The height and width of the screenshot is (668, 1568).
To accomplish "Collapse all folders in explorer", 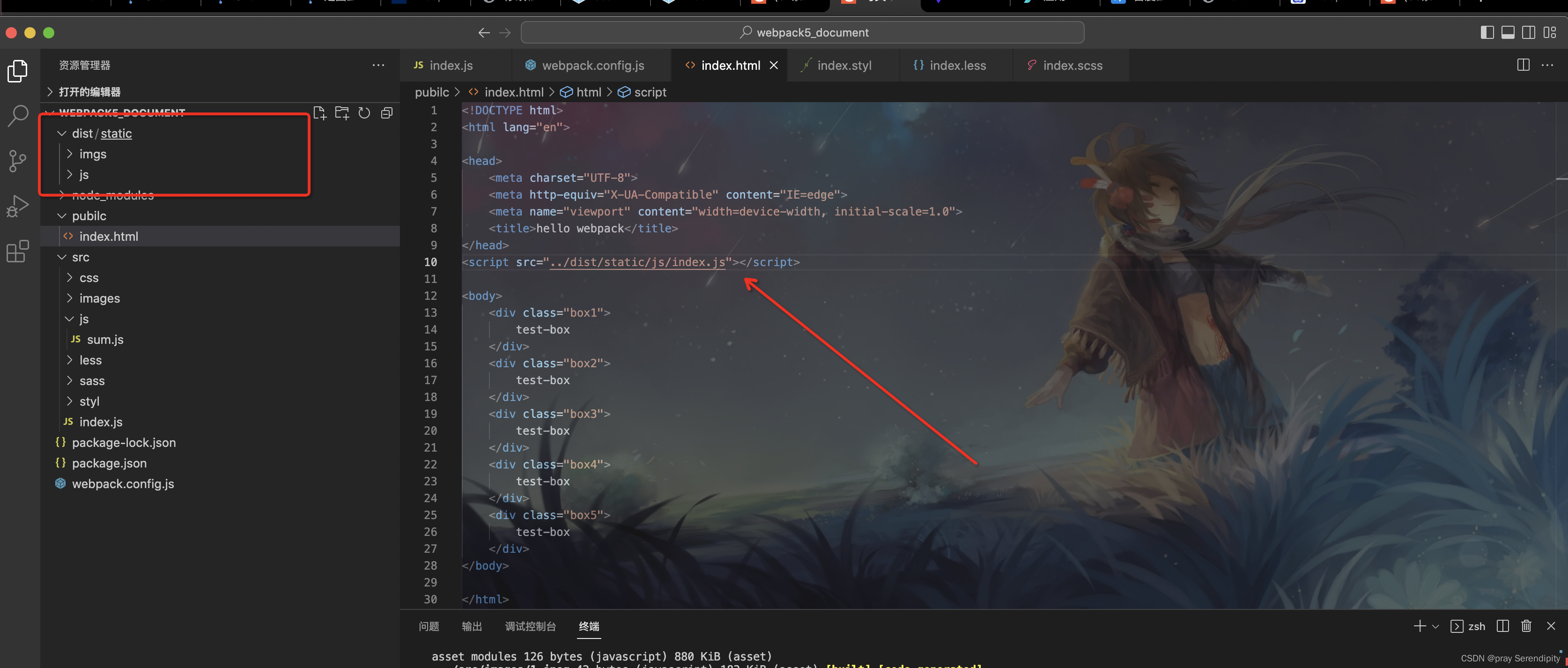I will point(386,113).
